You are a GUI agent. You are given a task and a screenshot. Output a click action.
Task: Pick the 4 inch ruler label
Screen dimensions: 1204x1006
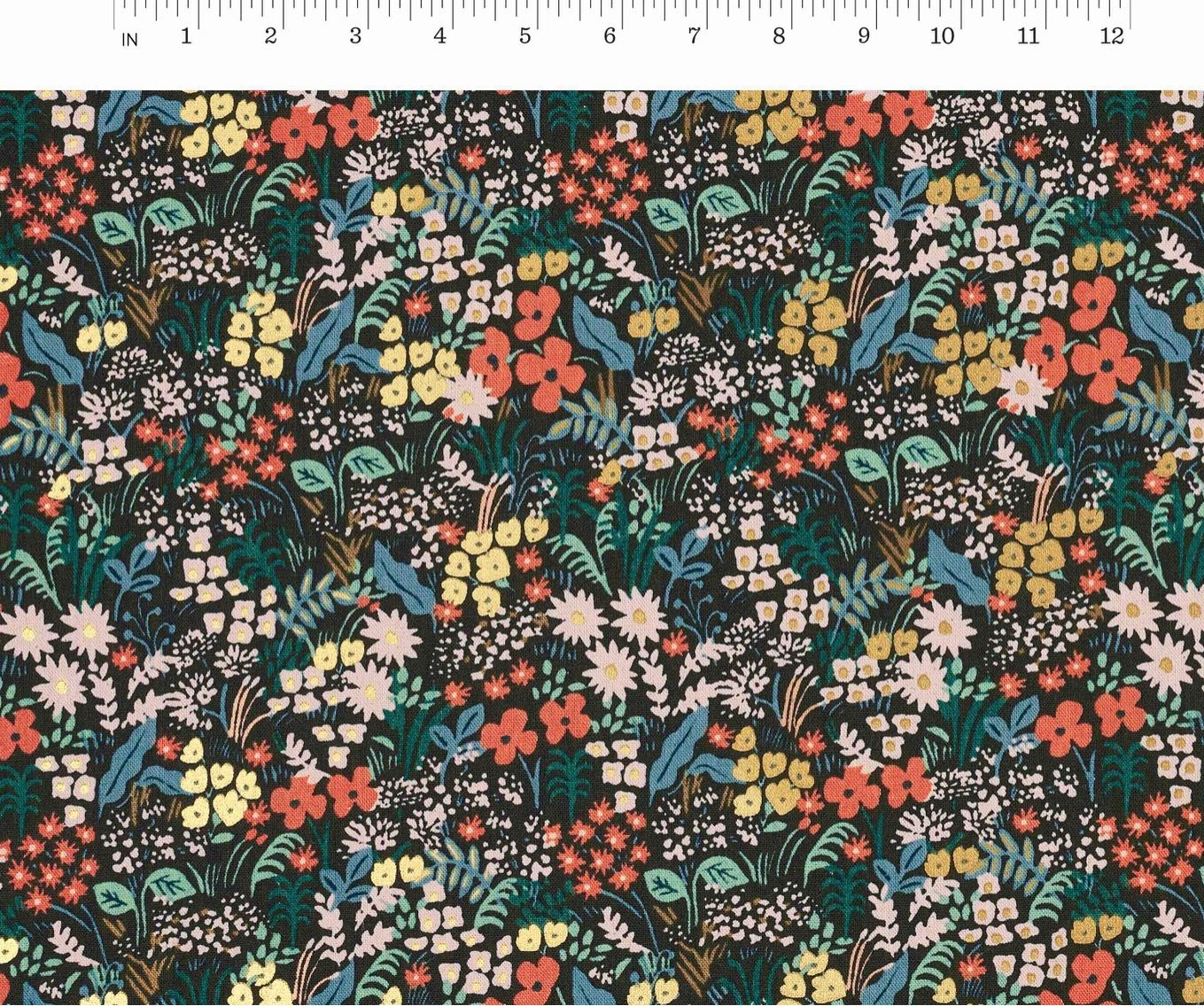439,36
